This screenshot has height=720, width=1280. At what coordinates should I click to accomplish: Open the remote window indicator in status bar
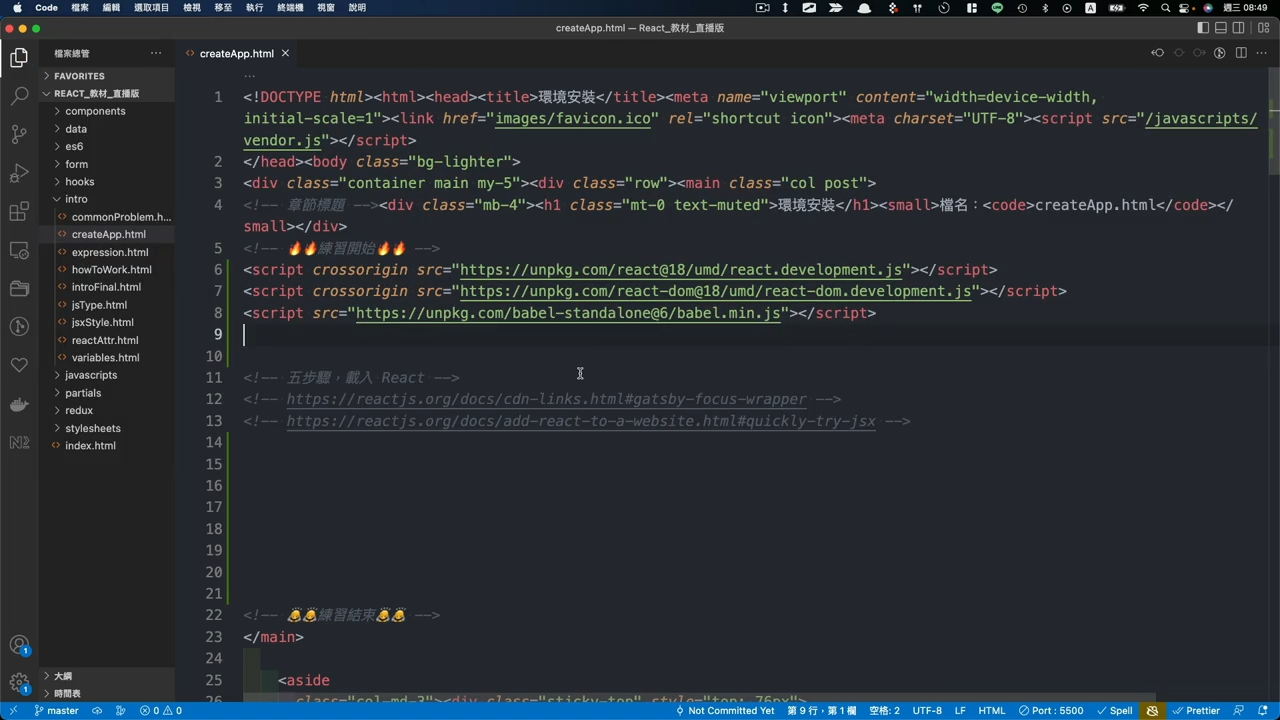point(14,711)
